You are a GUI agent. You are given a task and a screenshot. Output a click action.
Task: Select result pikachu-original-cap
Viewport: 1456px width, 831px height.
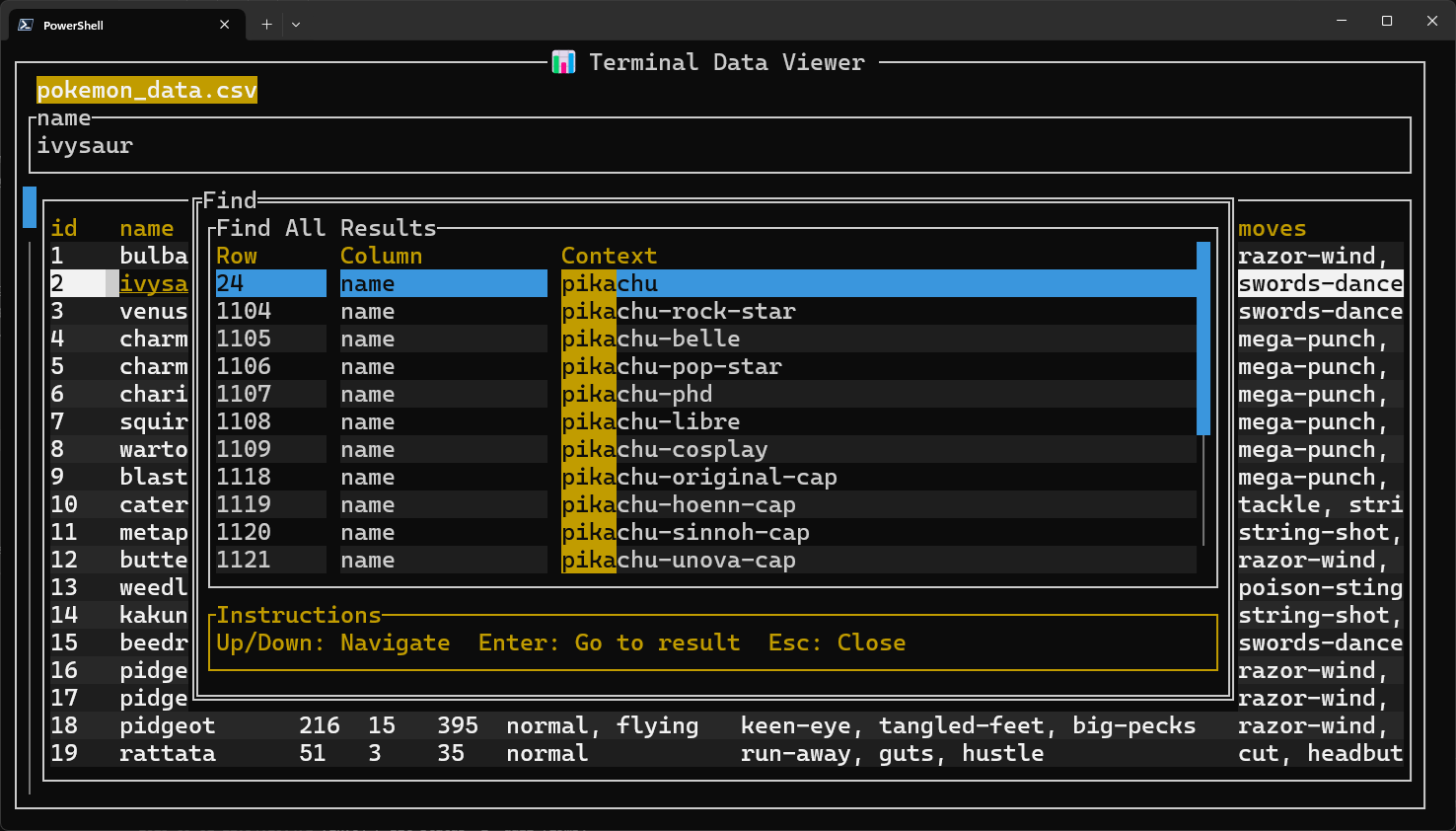[x=706, y=477]
